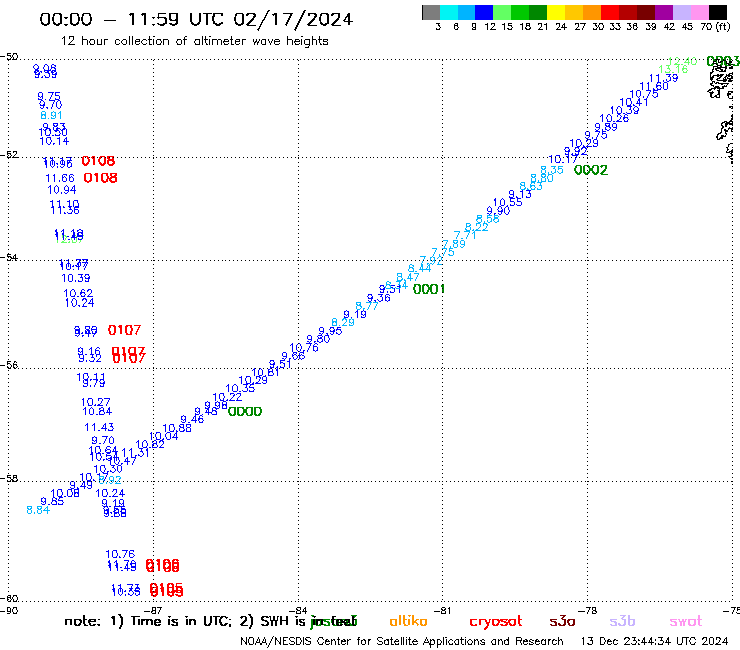Click the light green 12.40 wave height value
The image size is (740, 650).
(682, 61)
